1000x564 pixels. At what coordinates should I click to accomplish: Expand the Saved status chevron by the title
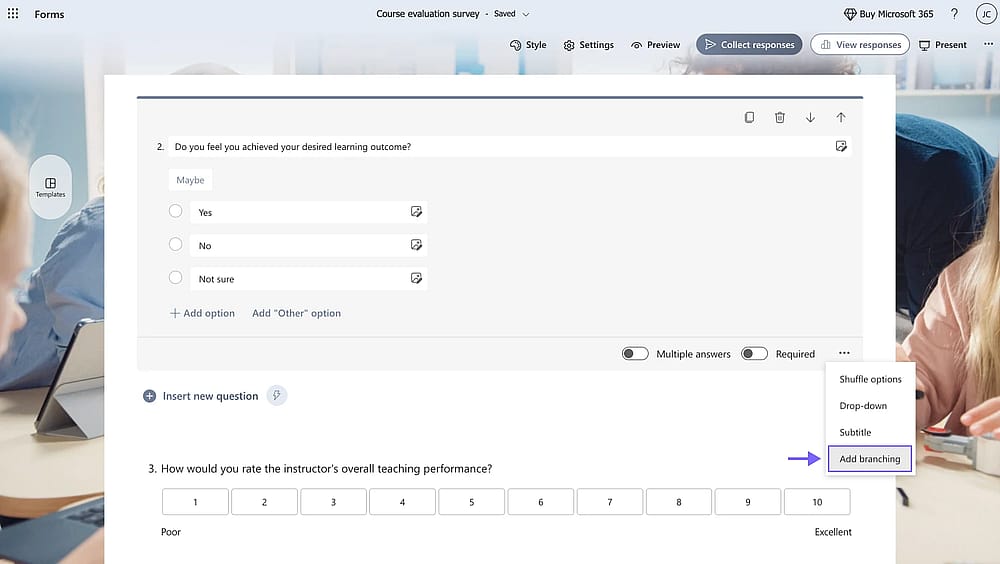(526, 14)
